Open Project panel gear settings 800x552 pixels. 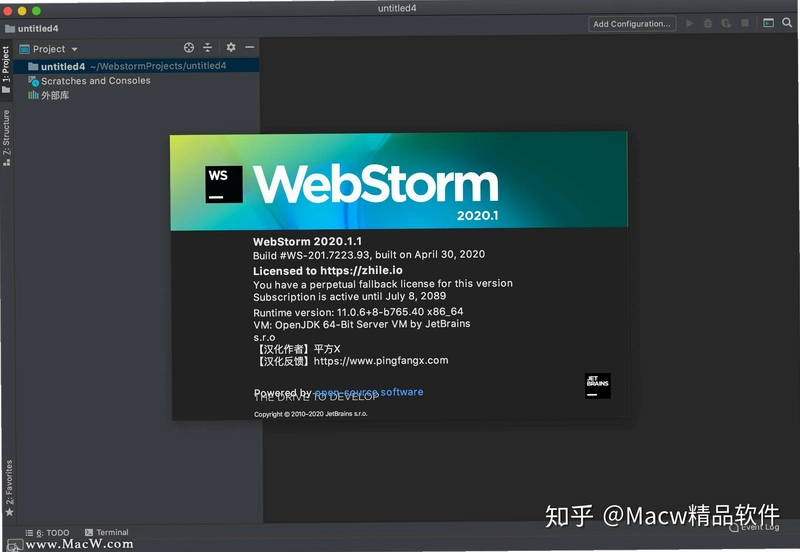[x=231, y=47]
